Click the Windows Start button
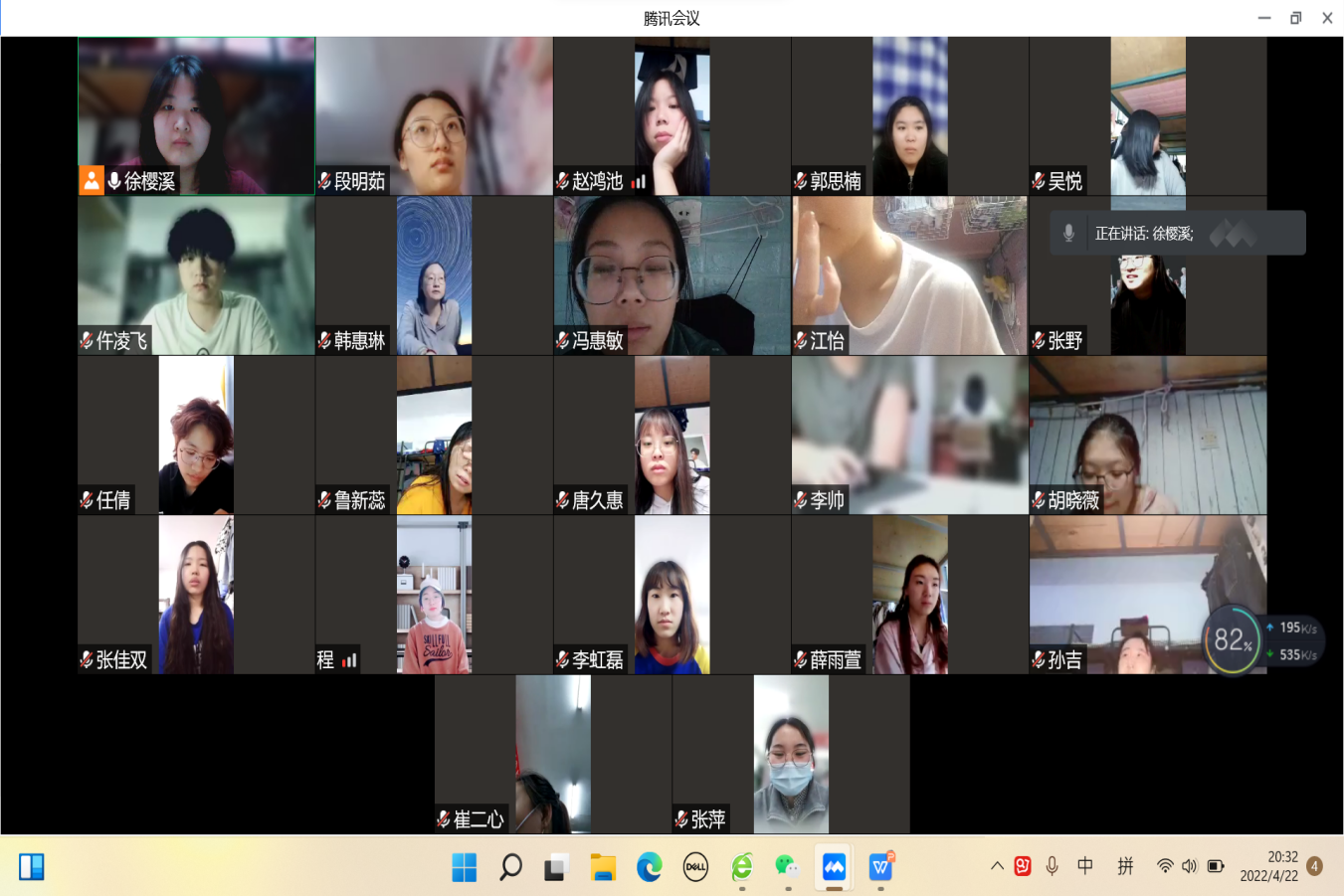The width and height of the screenshot is (1344, 896). tap(465, 867)
